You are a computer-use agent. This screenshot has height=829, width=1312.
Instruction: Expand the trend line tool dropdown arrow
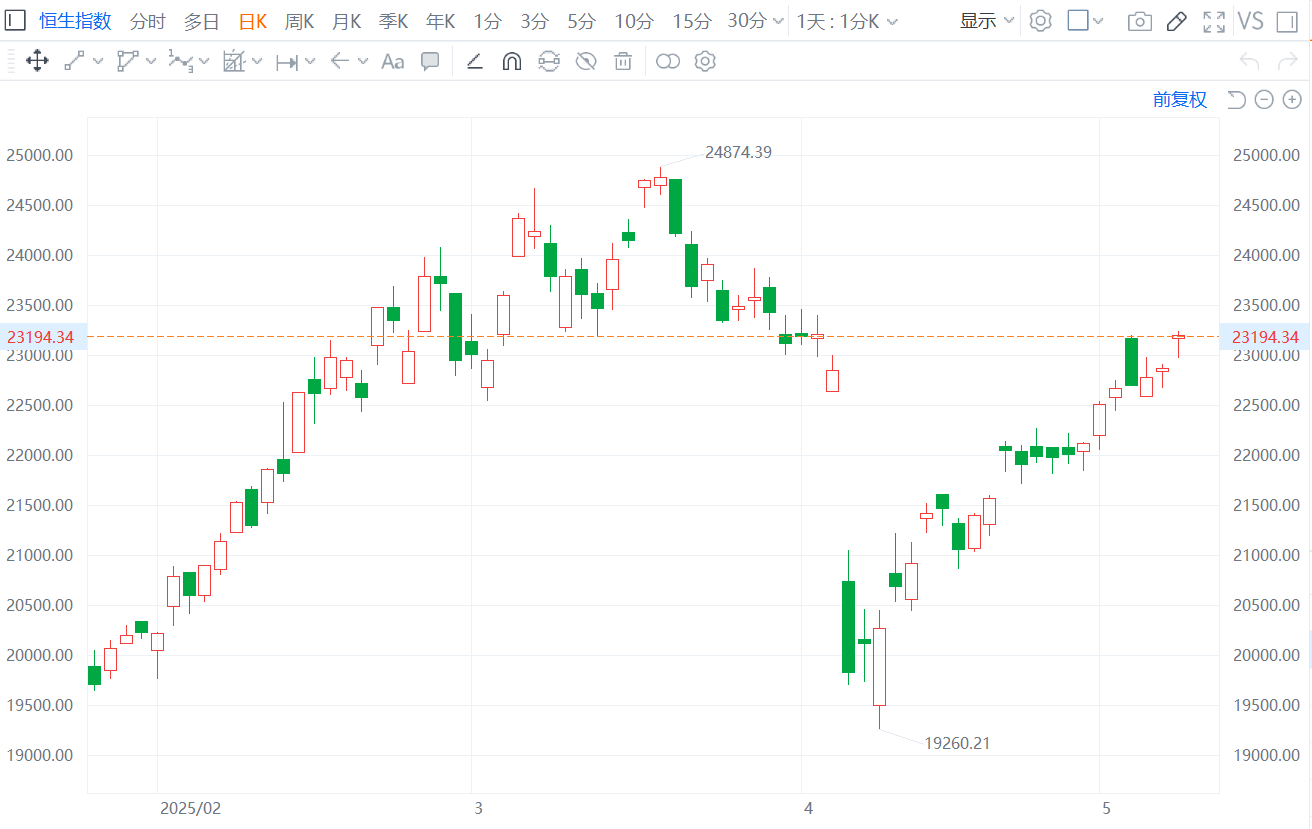(x=98, y=62)
